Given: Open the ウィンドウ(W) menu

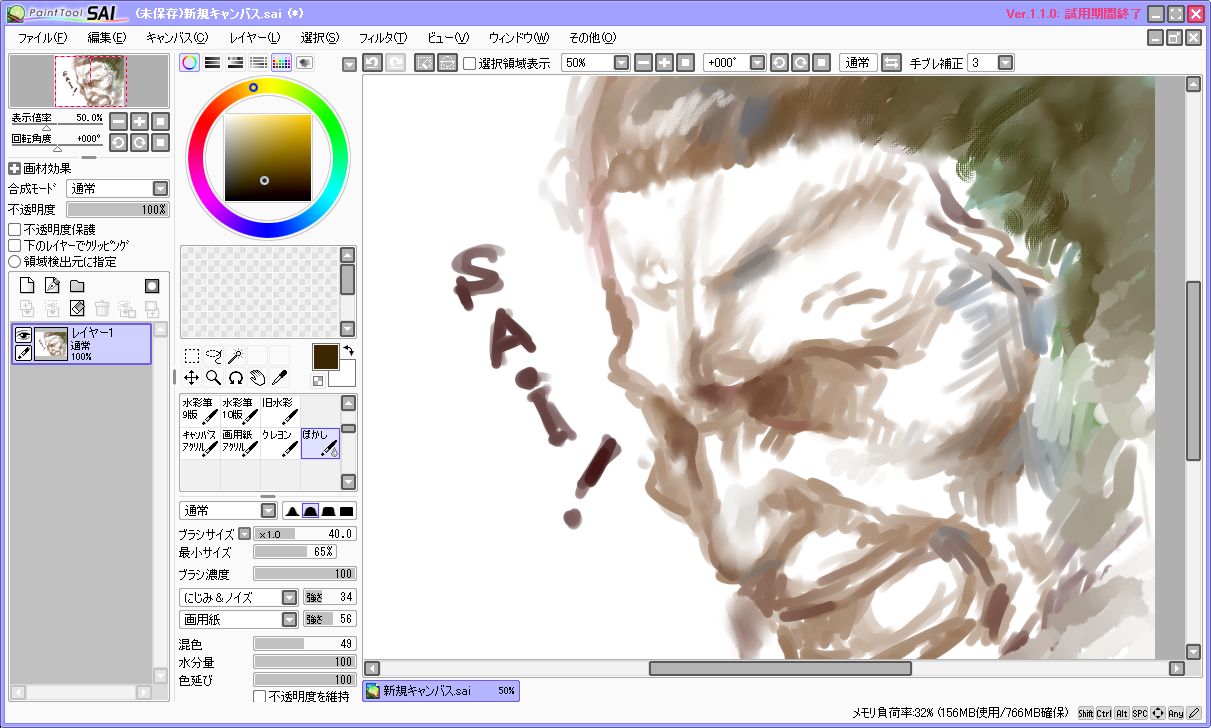Looking at the screenshot, I should coord(519,37).
